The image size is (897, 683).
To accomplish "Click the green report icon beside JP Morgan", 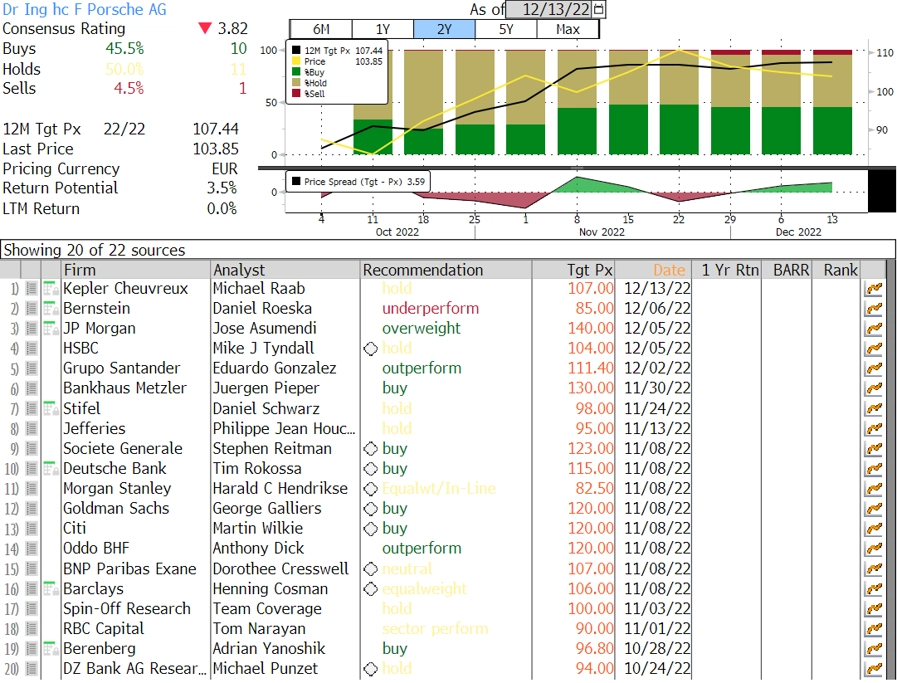I will coord(51,329).
